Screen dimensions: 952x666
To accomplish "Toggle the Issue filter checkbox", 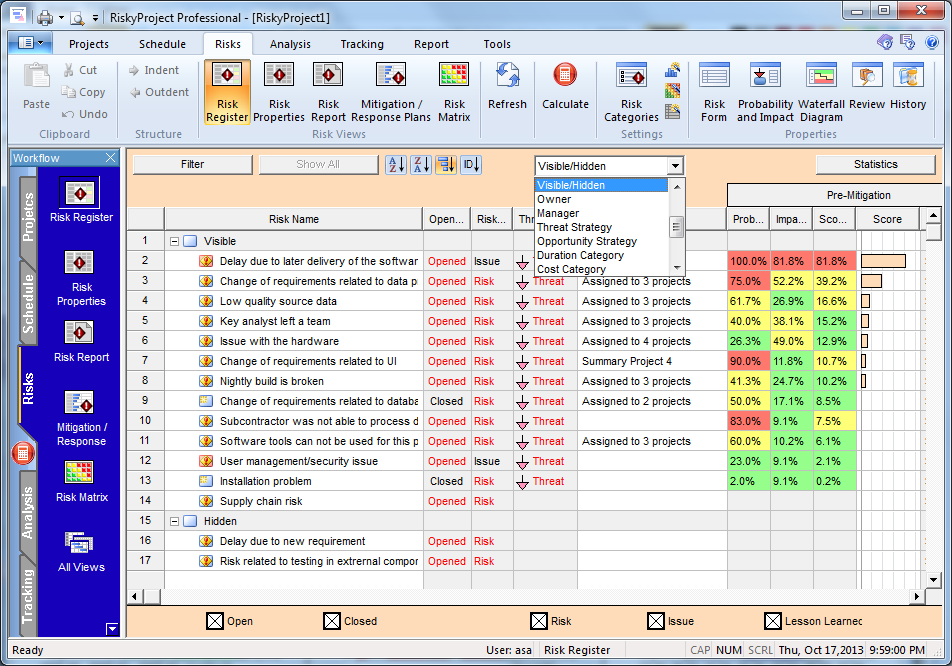I will point(655,621).
